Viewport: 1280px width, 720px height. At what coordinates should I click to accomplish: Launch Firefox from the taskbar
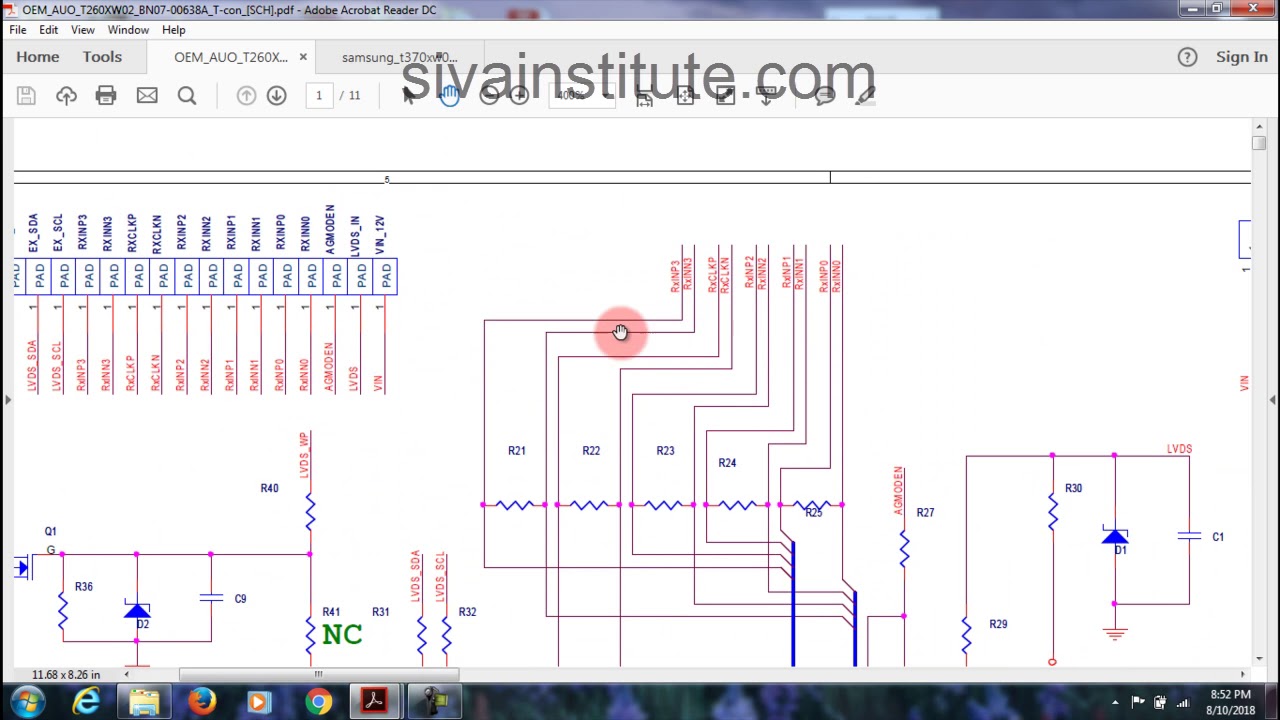202,702
